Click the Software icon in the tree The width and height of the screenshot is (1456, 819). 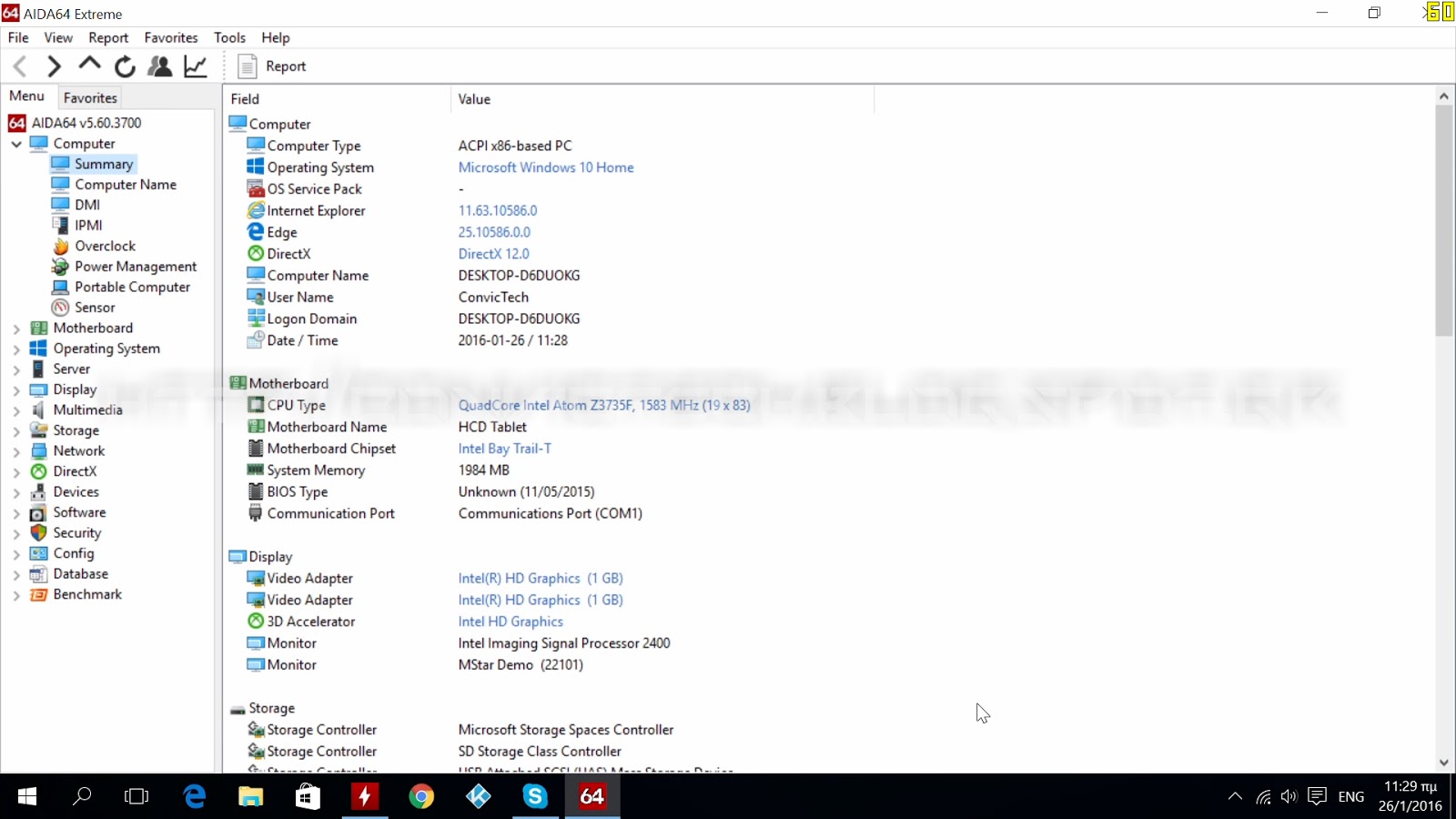pos(38,512)
